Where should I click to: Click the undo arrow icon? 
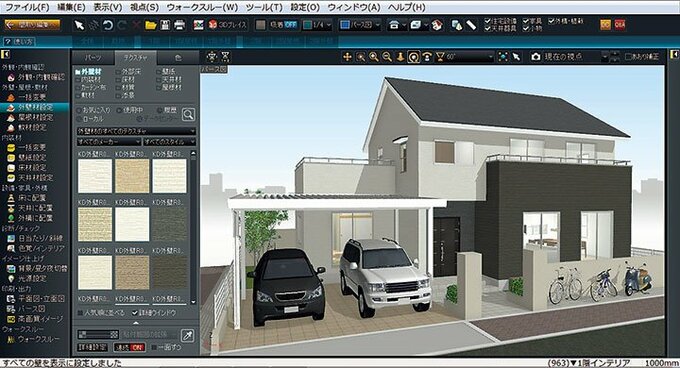108,25
